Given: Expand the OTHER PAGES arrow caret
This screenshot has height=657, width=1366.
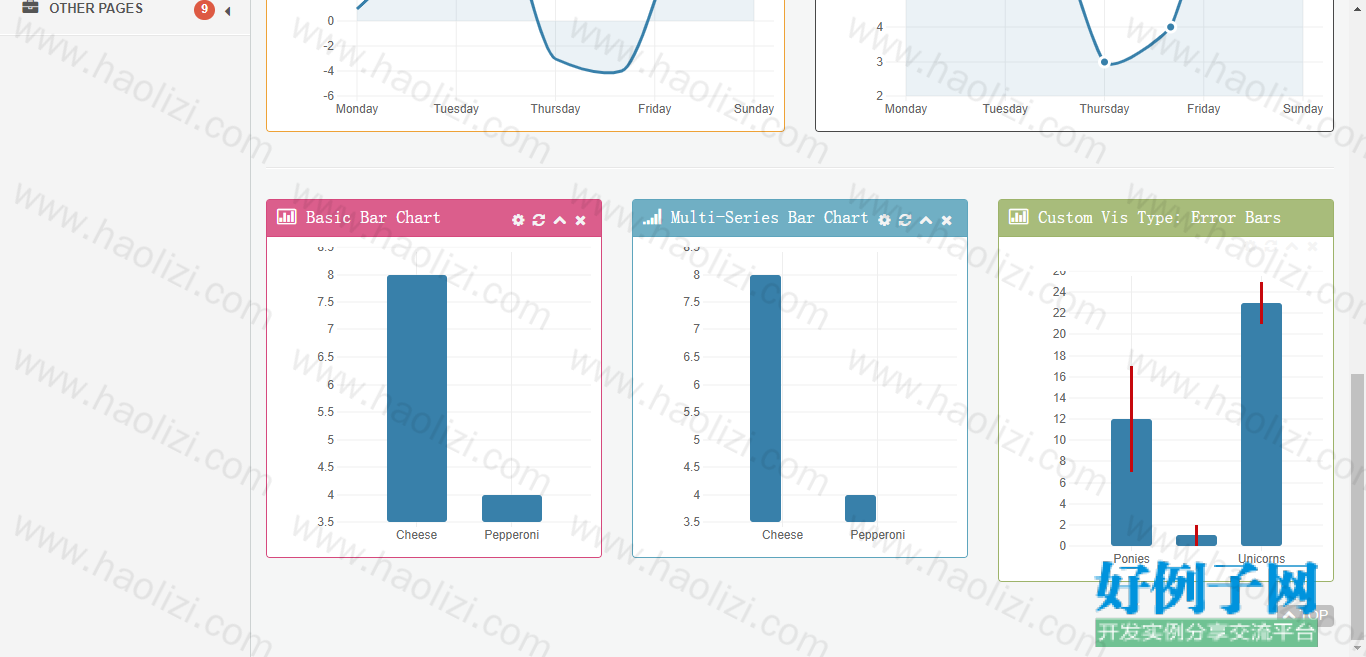Looking at the screenshot, I should tap(227, 11).
